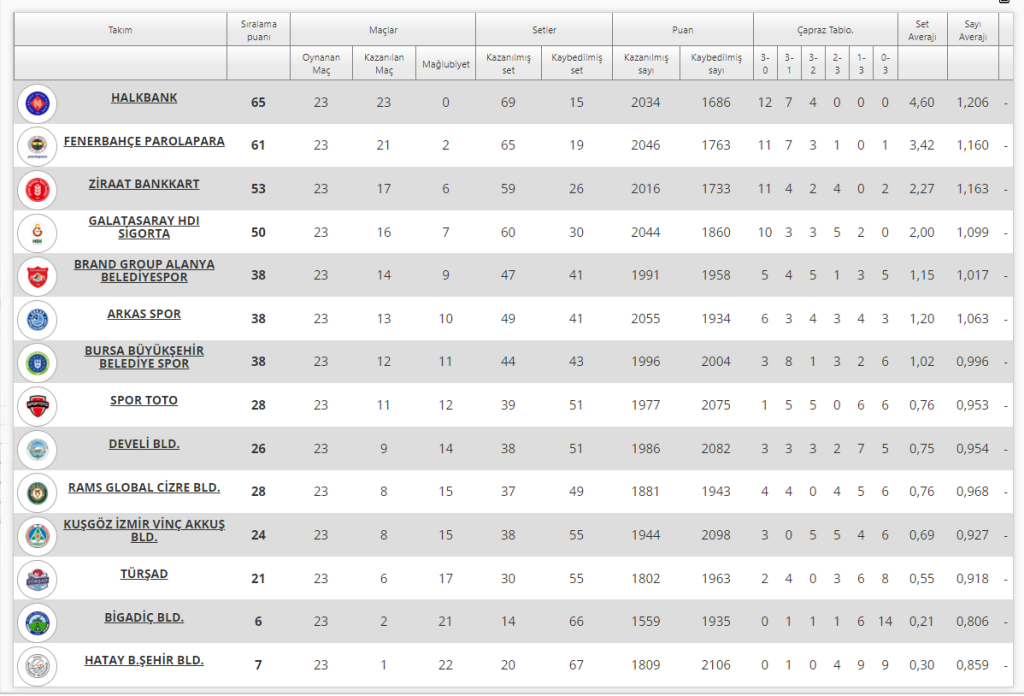Image resolution: width=1024 pixels, height=696 pixels.
Task: Open the ARKAS SPOR team link
Action: (144, 314)
